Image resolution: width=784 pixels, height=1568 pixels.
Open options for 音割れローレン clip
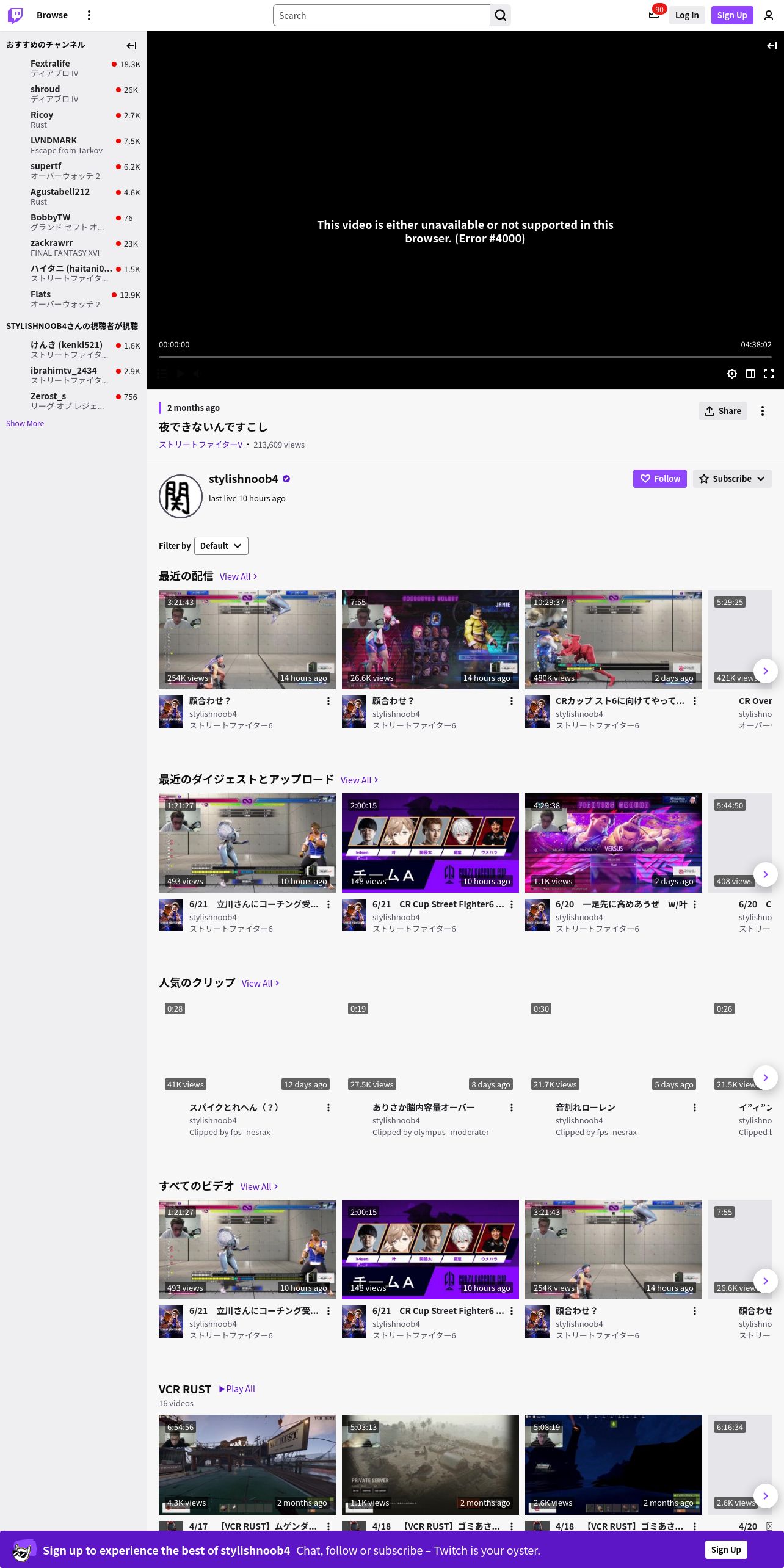click(x=695, y=1108)
